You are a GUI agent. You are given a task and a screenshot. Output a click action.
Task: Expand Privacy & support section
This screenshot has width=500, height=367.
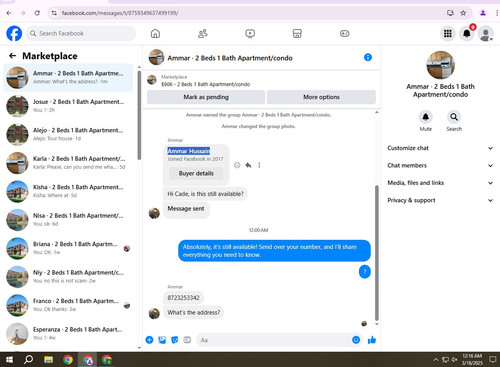tap(440, 200)
